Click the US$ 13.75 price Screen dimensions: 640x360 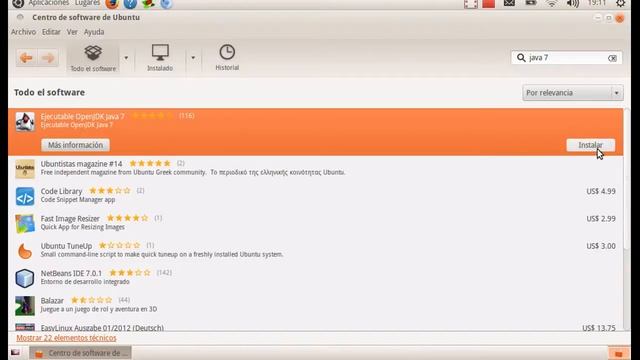pyautogui.click(x=599, y=328)
